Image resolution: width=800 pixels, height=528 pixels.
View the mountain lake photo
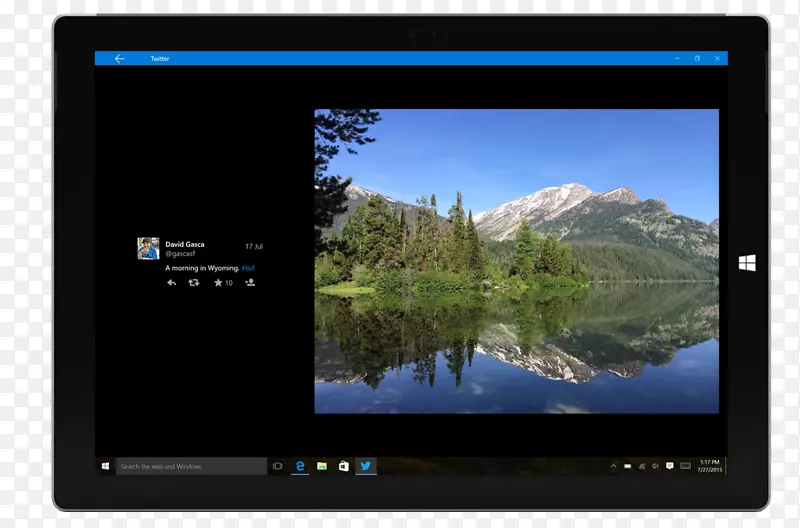516,261
